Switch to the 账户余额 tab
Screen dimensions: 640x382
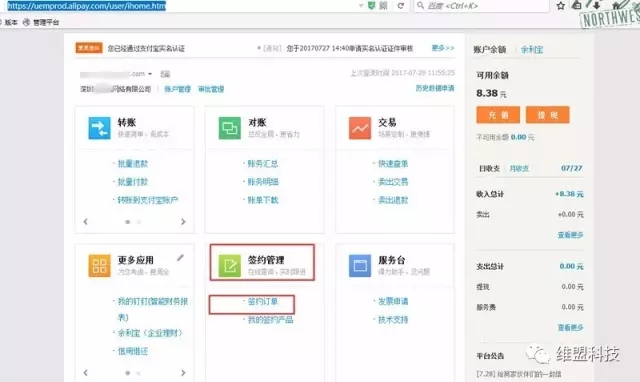[490, 49]
